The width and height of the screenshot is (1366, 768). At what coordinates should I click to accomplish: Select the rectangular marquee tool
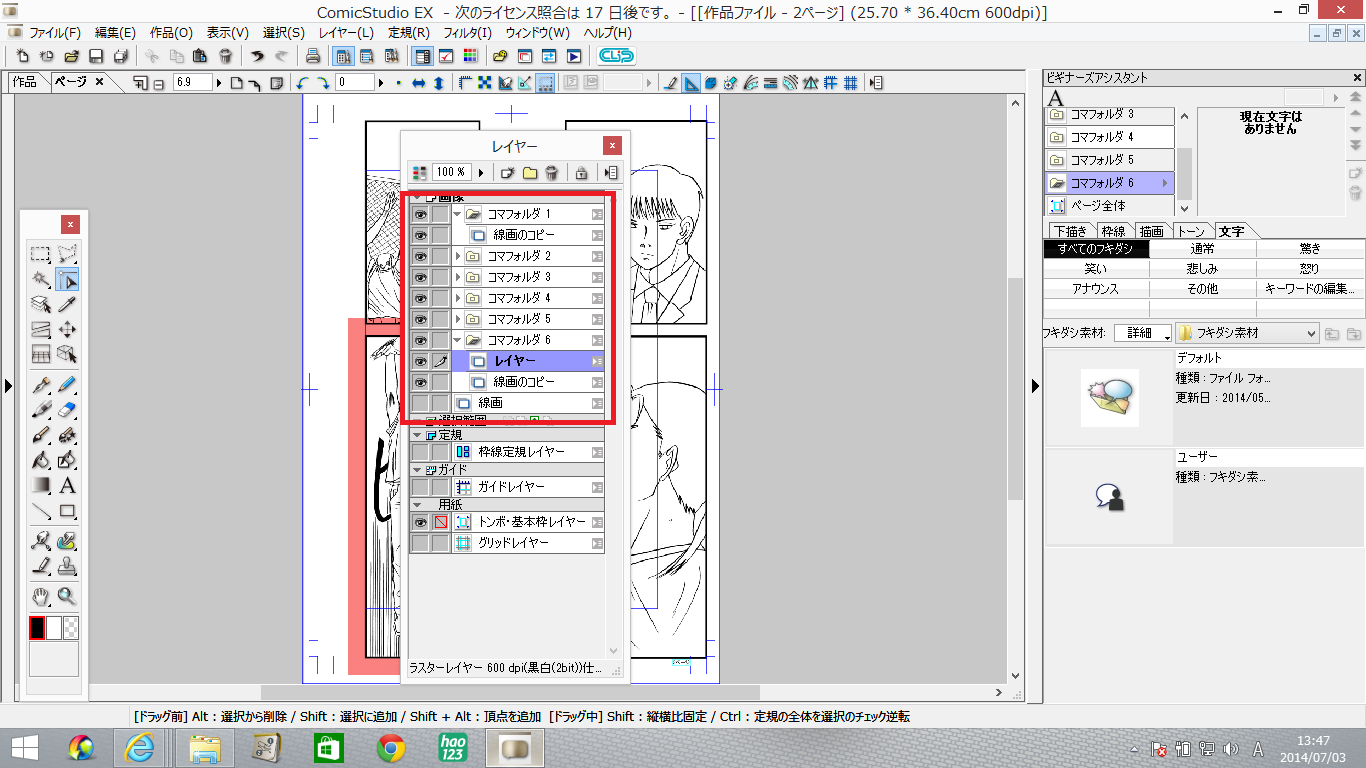[x=41, y=254]
